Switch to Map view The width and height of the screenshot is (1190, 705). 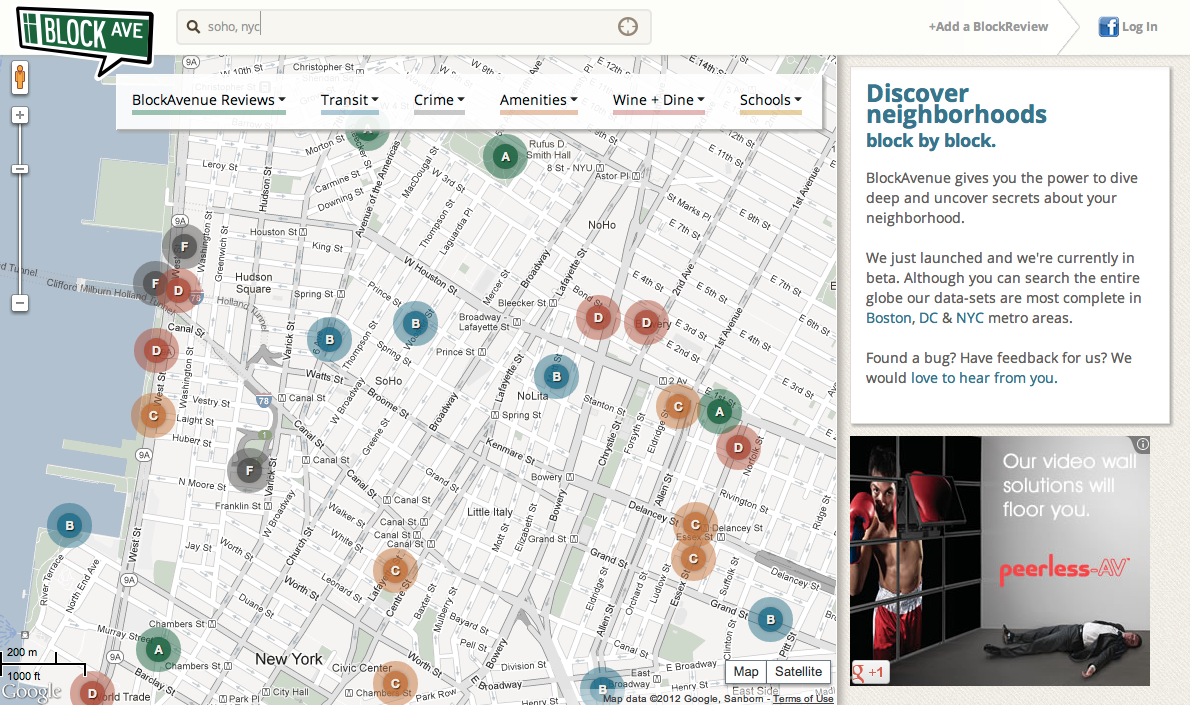tap(745, 672)
